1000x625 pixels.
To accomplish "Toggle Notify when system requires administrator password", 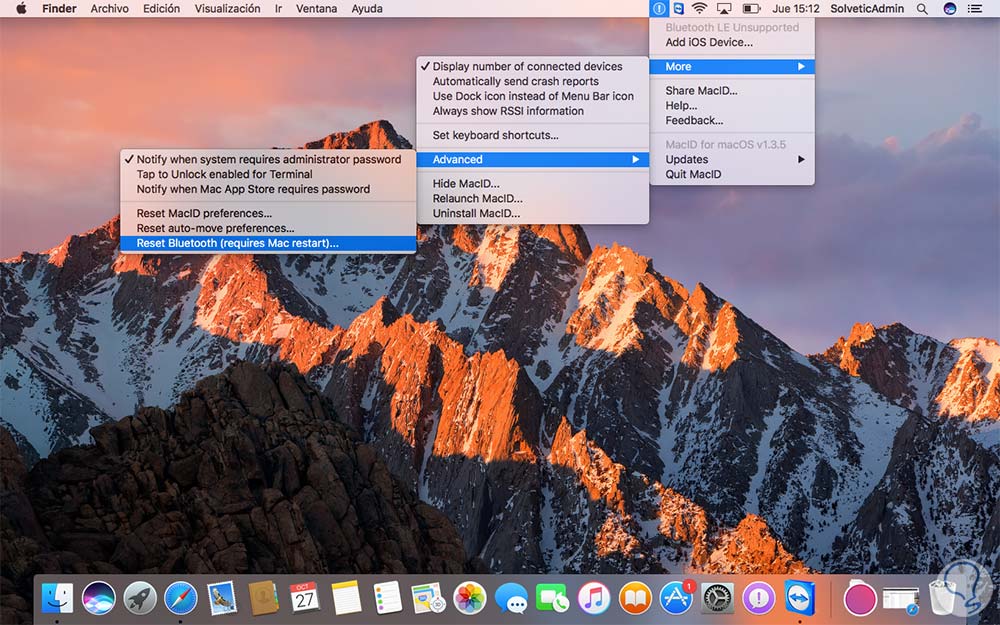I will point(268,159).
